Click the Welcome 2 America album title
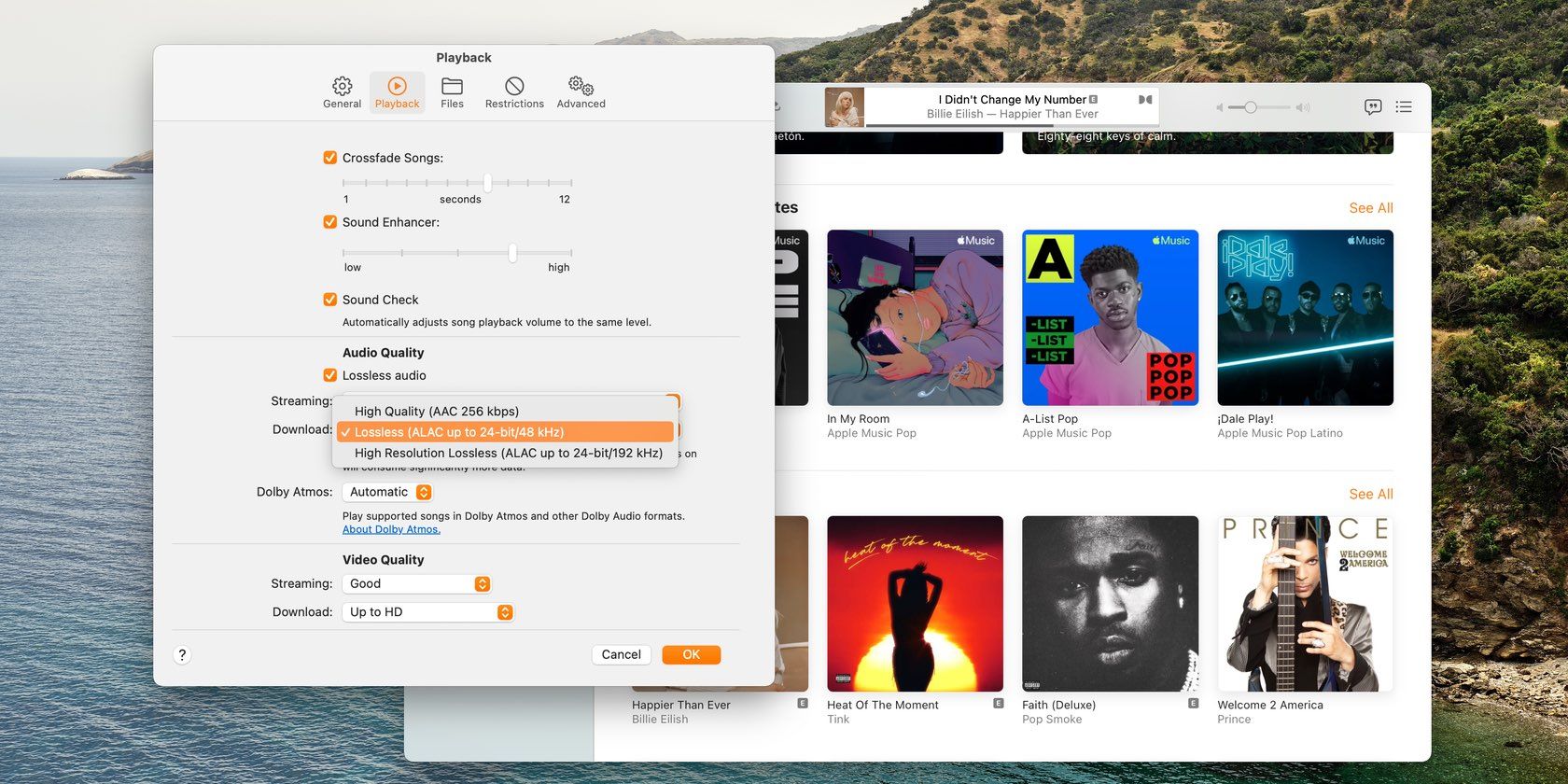 click(1270, 705)
